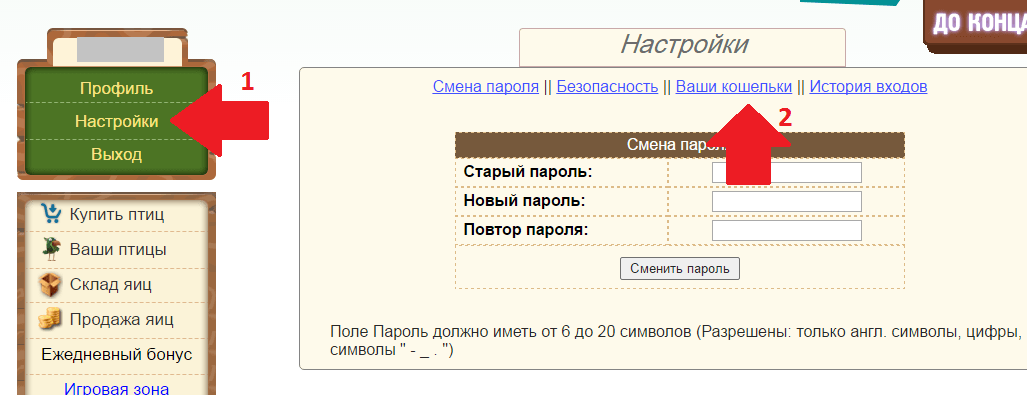Viewport: 1027px width, 395px height.
Task: View История входов link
Action: click(x=868, y=86)
